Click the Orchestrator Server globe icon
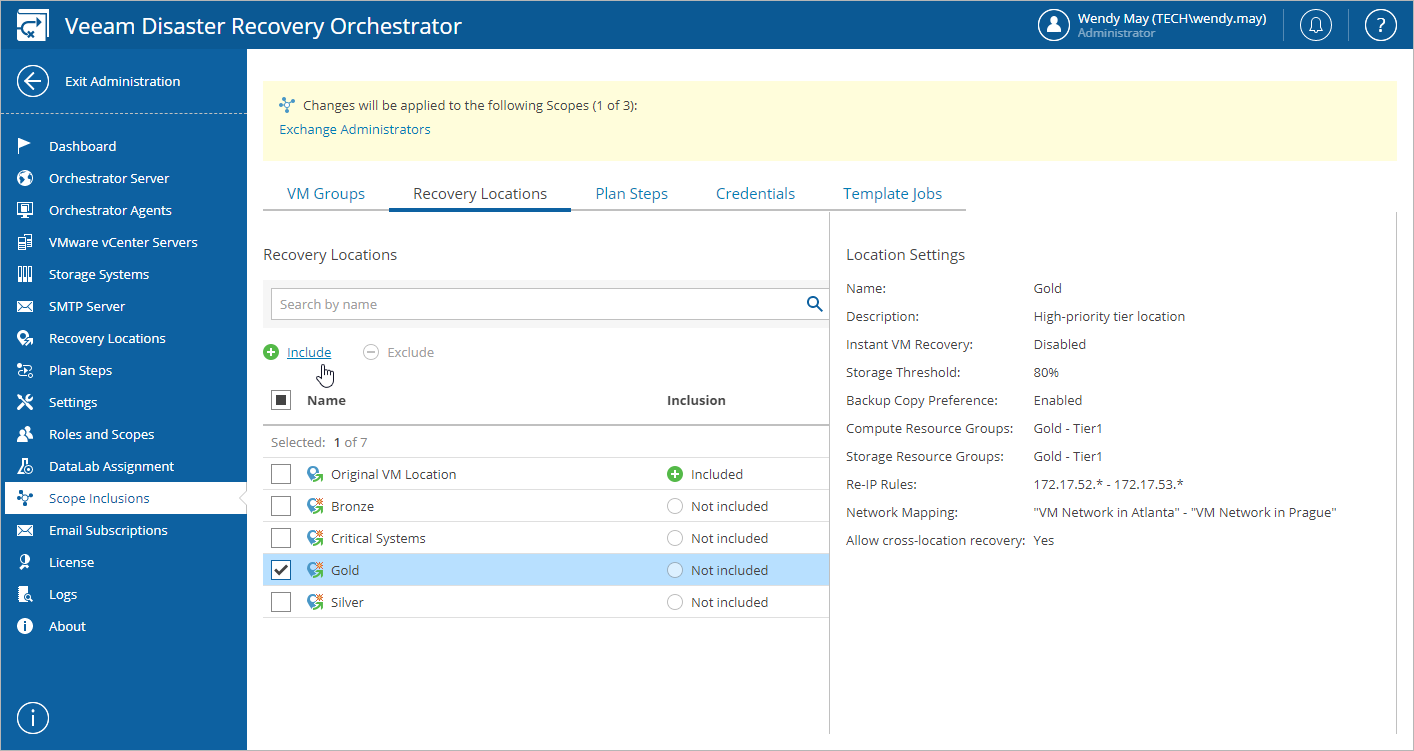 tap(26, 178)
